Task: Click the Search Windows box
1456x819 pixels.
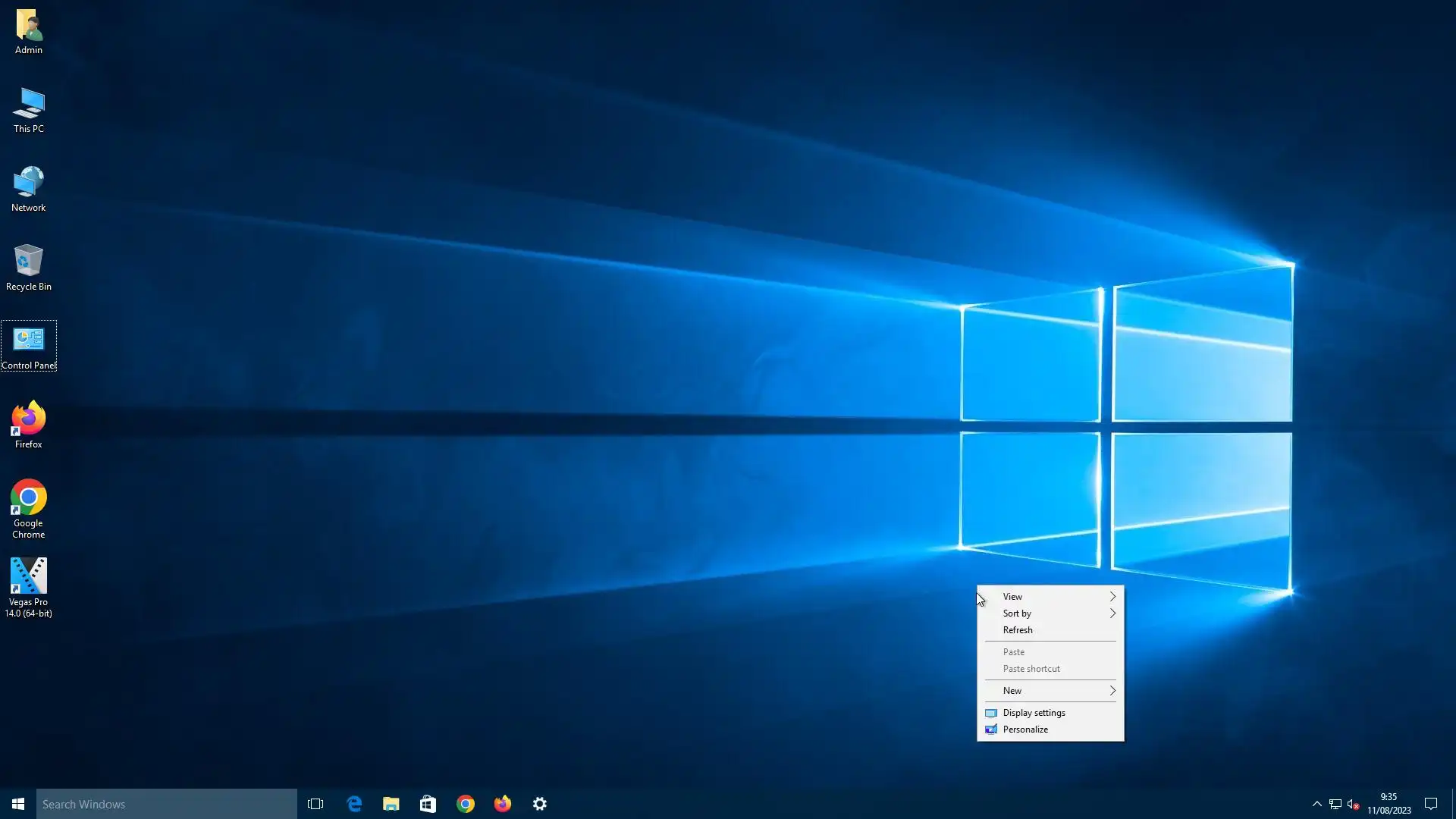Action: point(167,804)
